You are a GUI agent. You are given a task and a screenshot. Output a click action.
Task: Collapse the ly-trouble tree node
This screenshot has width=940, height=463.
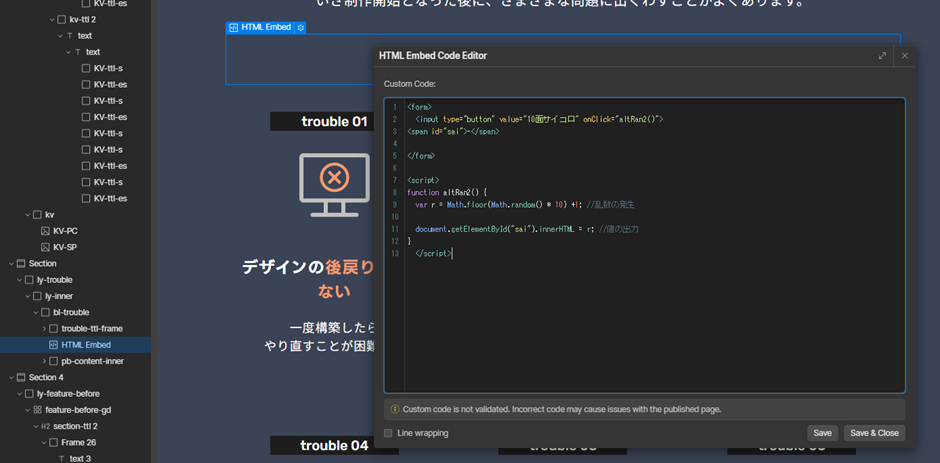pos(19,280)
